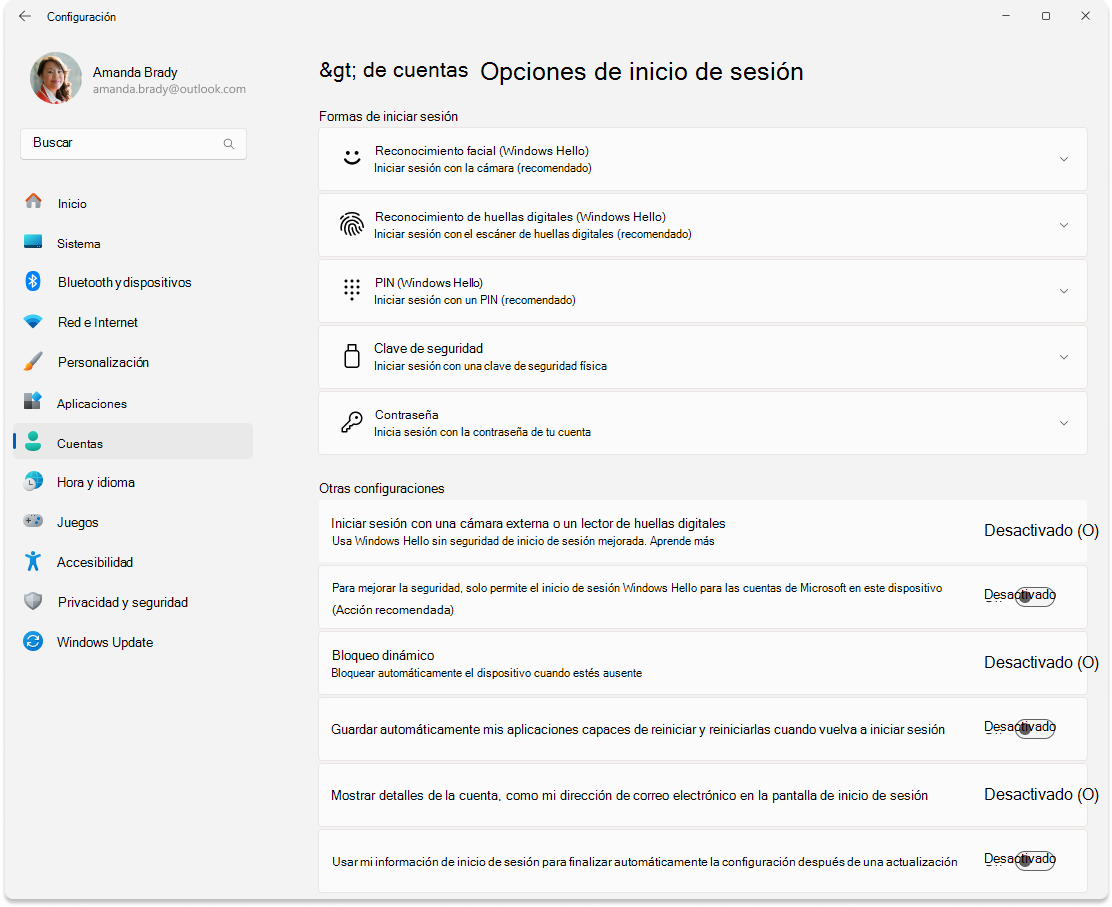Click the magnifying glass search icon

pyautogui.click(x=228, y=144)
